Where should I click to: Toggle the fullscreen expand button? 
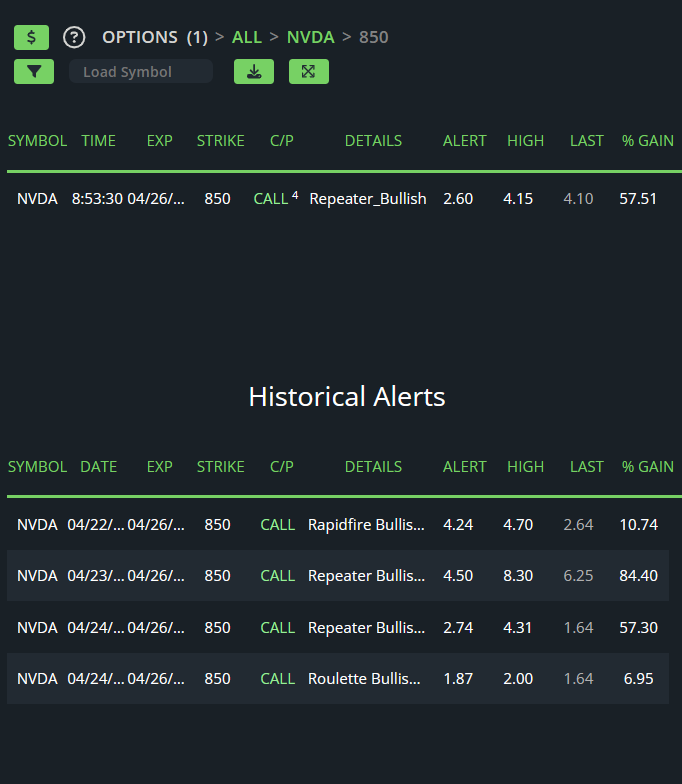[309, 72]
